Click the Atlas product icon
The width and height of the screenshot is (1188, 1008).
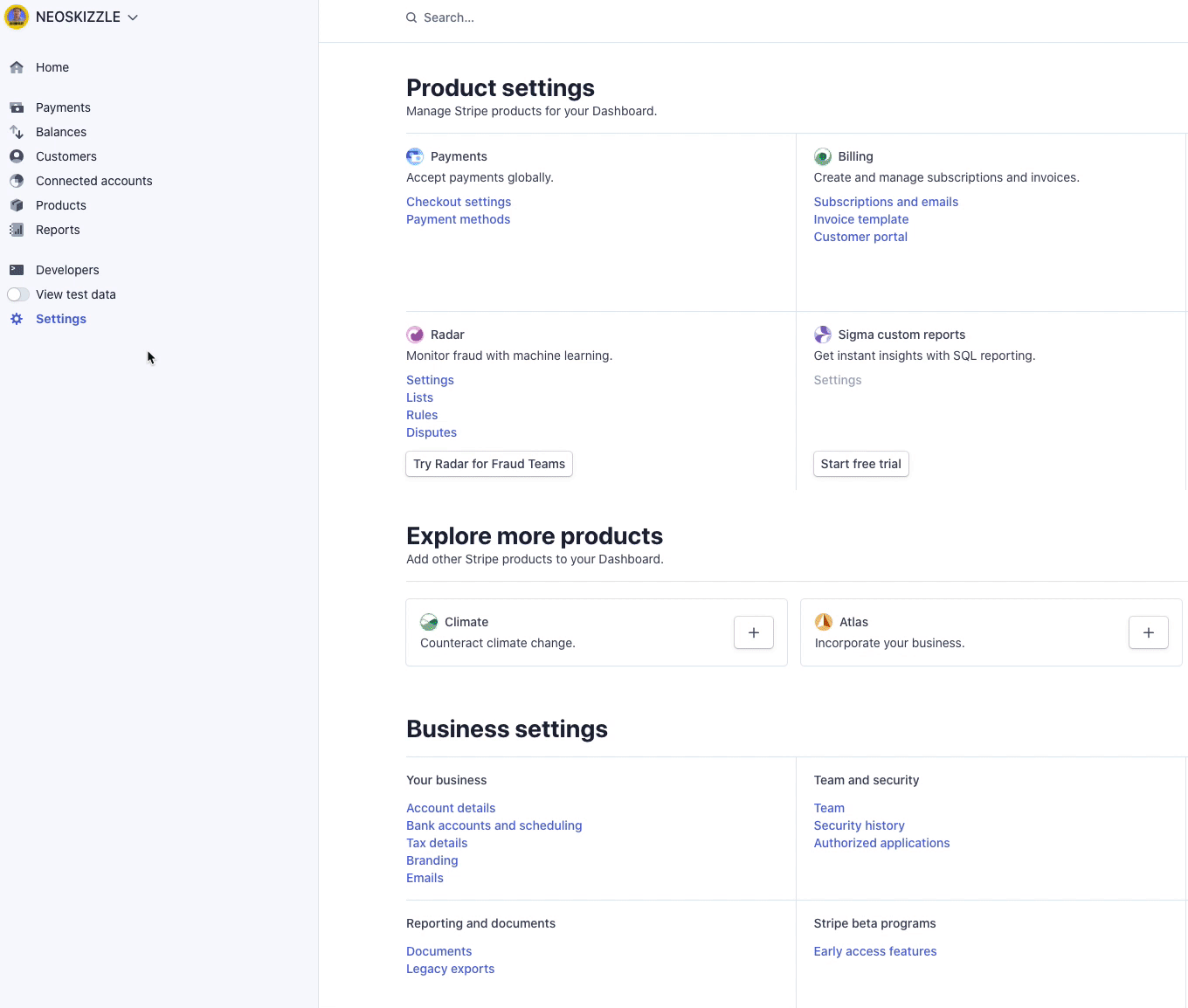click(824, 622)
